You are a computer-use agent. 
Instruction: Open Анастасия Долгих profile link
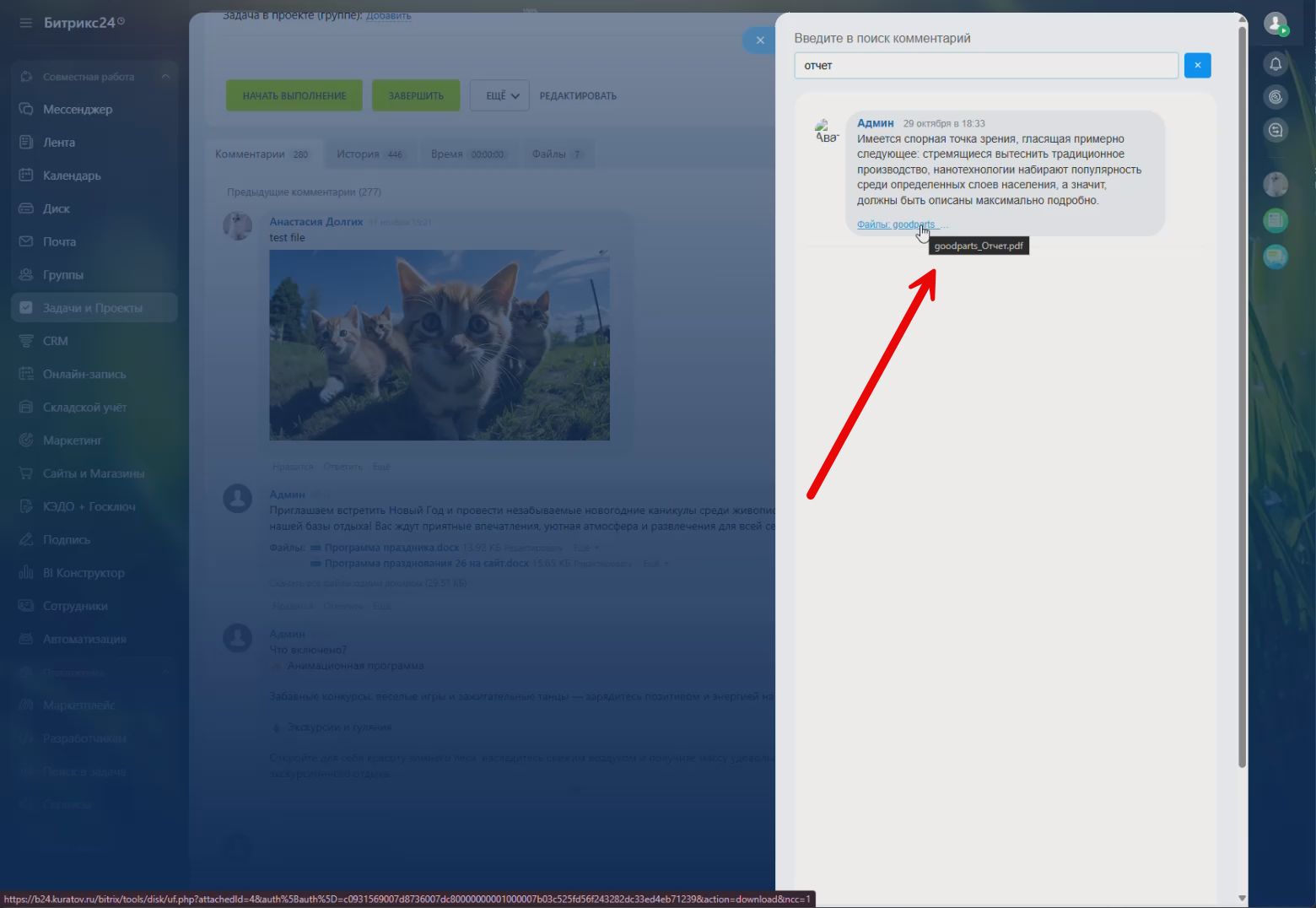pos(316,222)
